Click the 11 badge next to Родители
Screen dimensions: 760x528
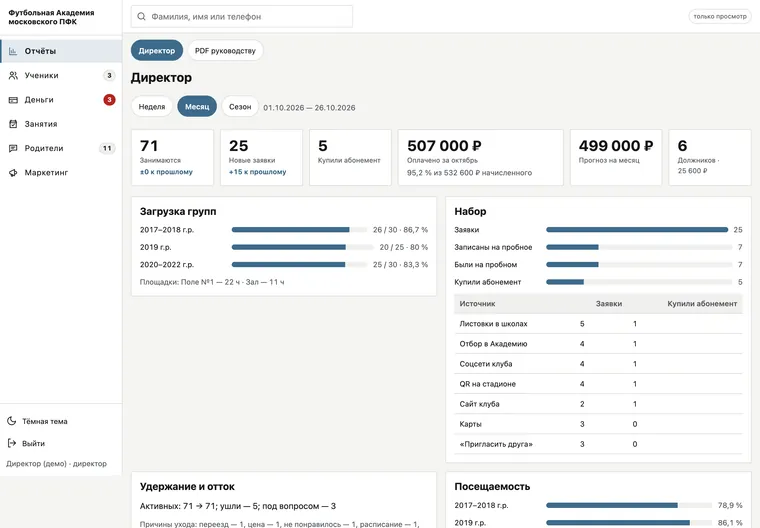(x=107, y=148)
